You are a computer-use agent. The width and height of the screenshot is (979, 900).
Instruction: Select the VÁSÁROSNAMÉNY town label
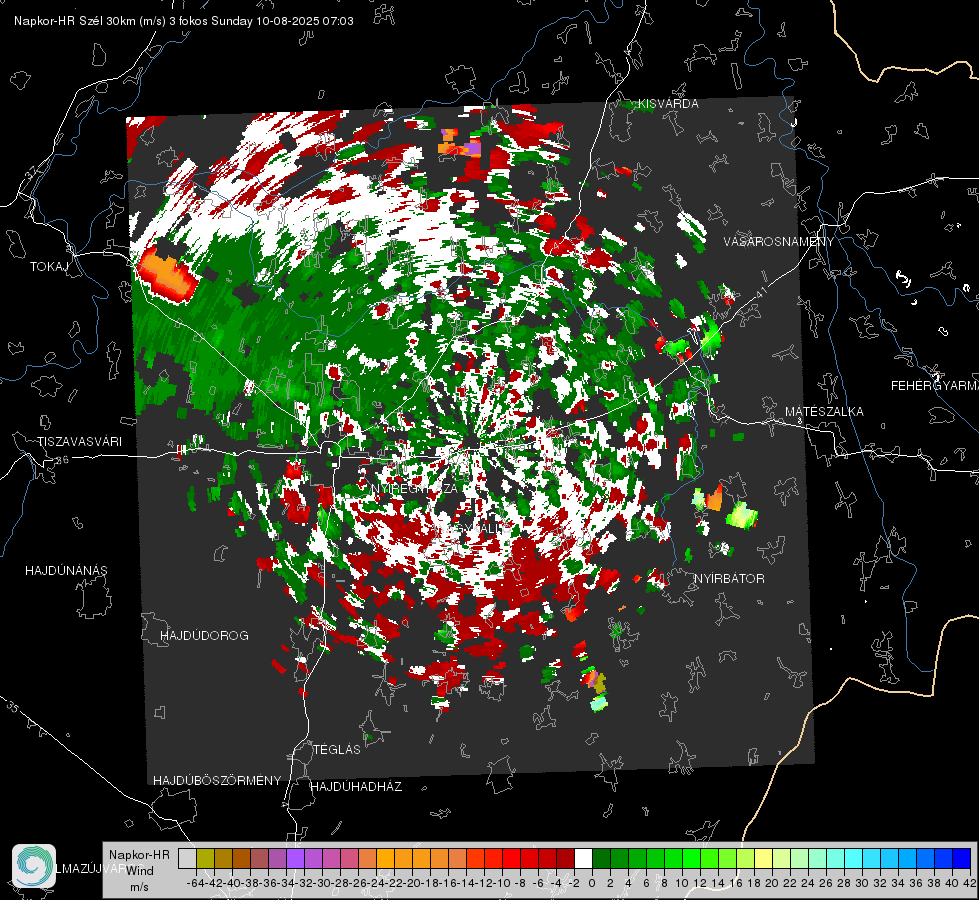(x=779, y=242)
